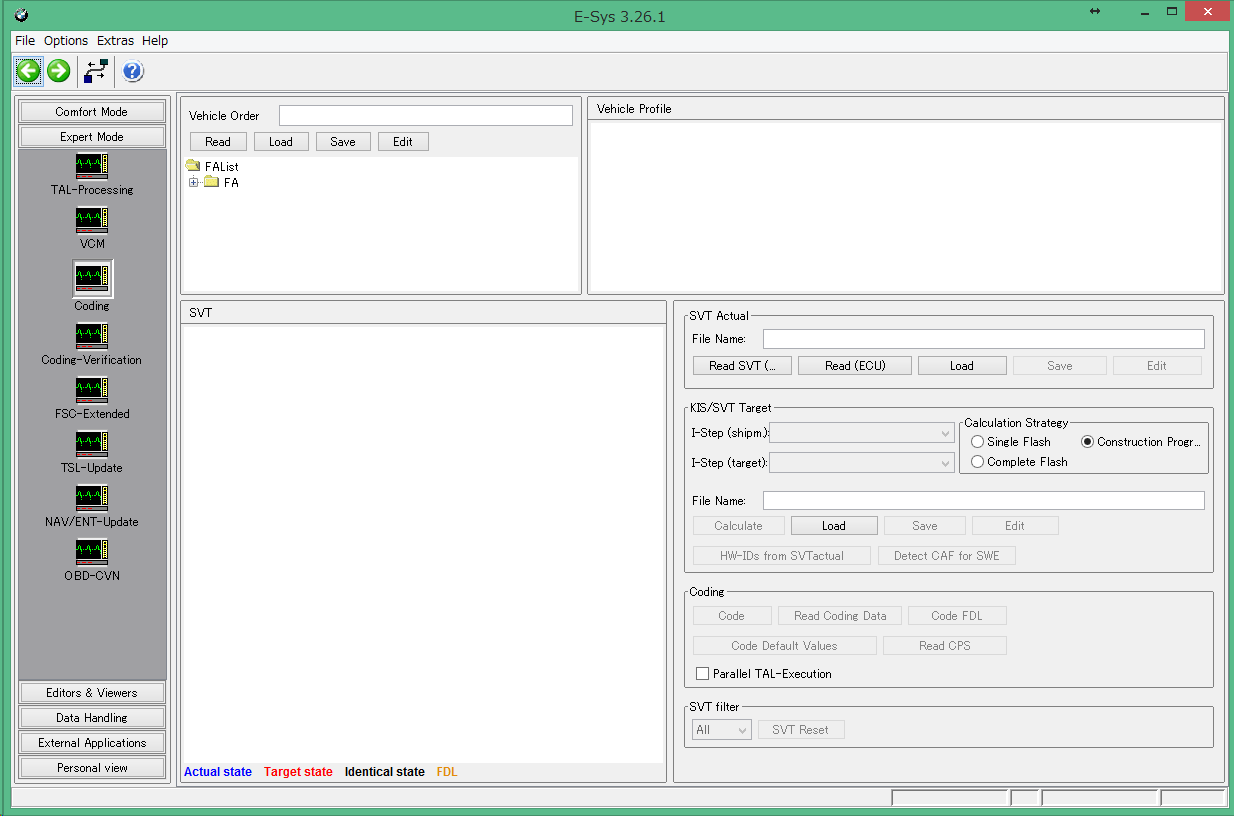Select the Coding module icon
The width and height of the screenshot is (1234, 816).
coord(92,278)
